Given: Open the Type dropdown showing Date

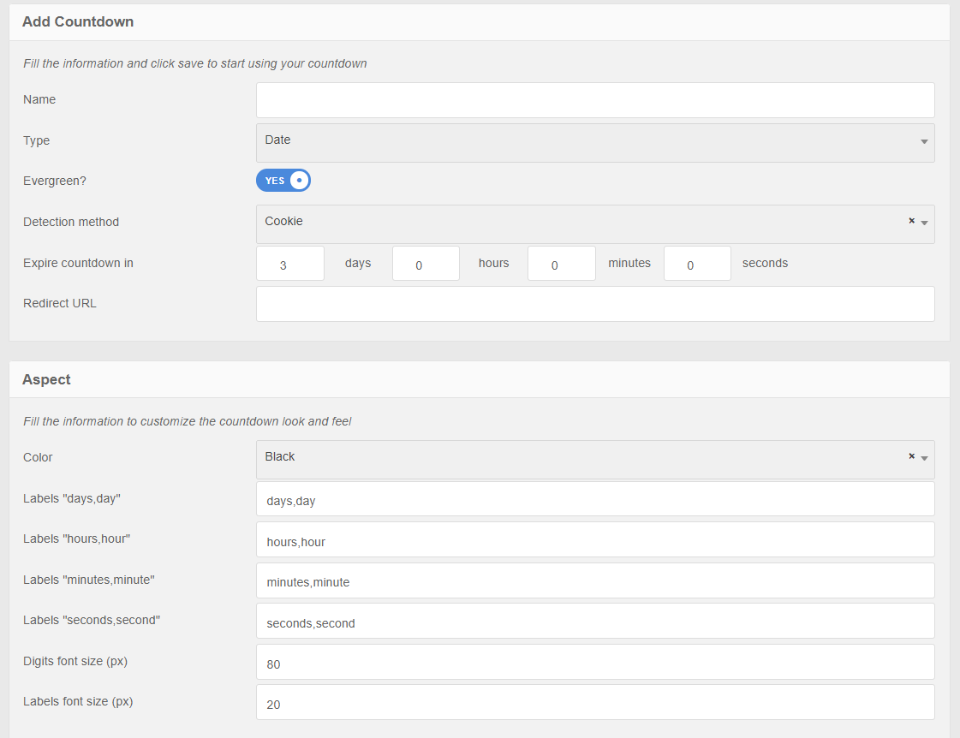Looking at the screenshot, I should (595, 142).
